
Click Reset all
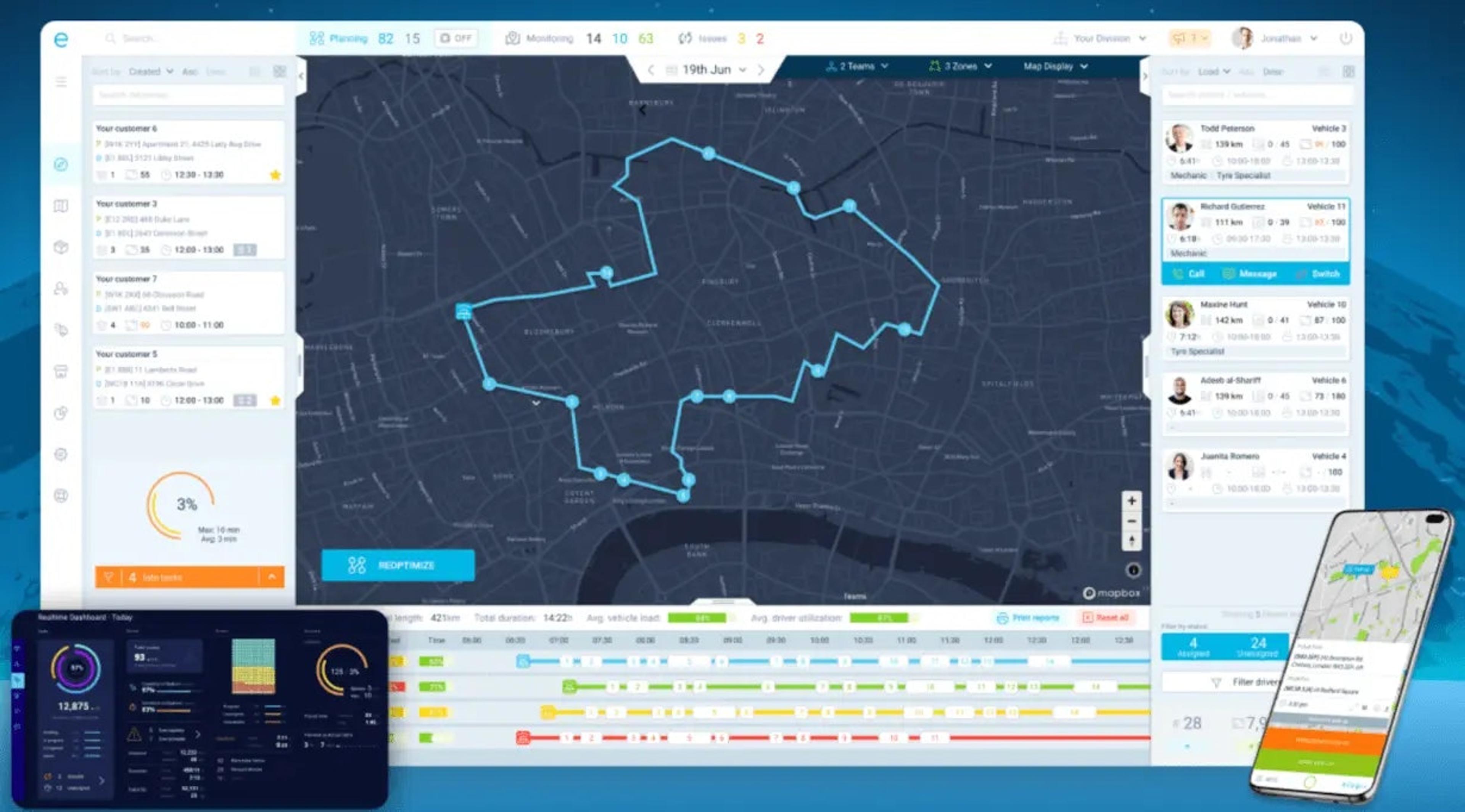pos(1106,617)
